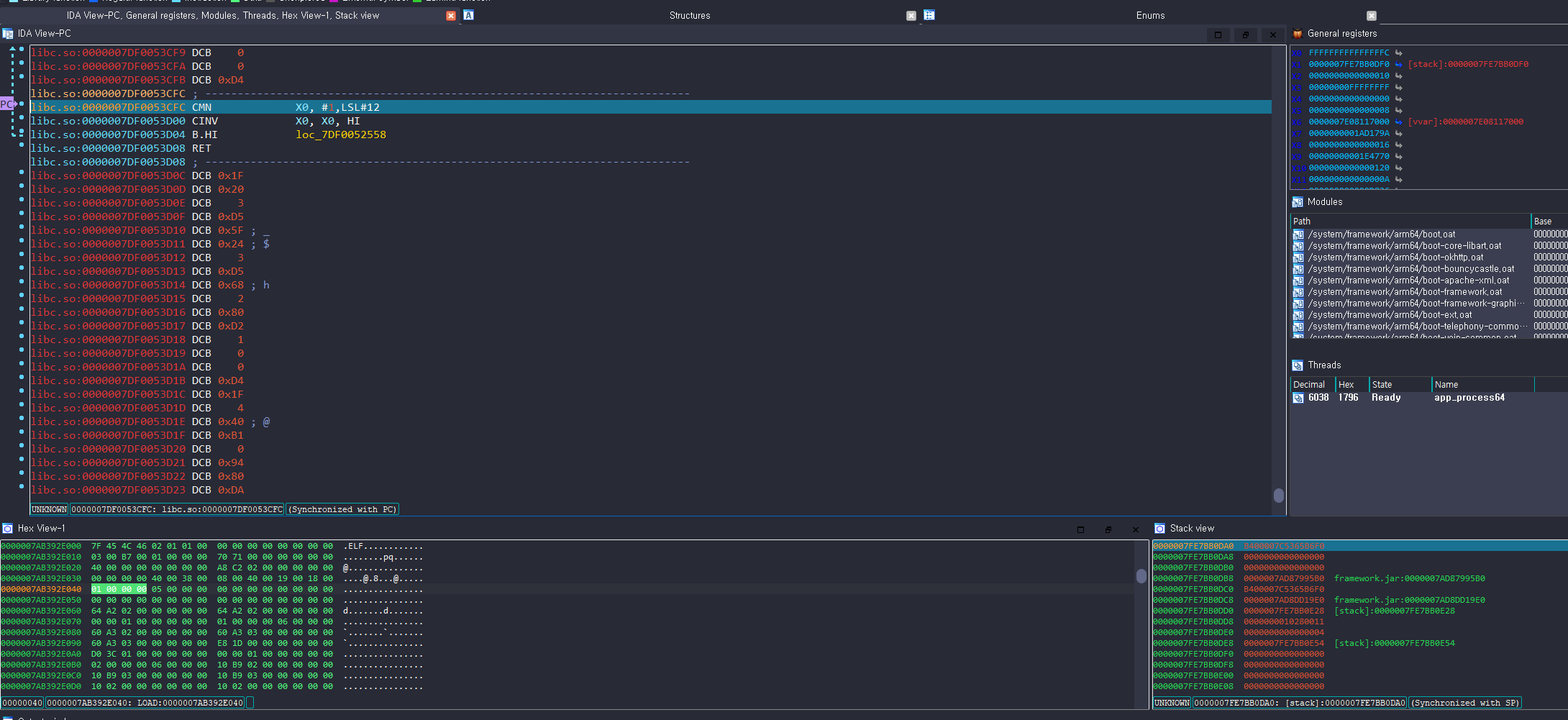The height and width of the screenshot is (720, 1568).
Task: Maximize the Hex View-1 panel
Action: coord(1080,529)
